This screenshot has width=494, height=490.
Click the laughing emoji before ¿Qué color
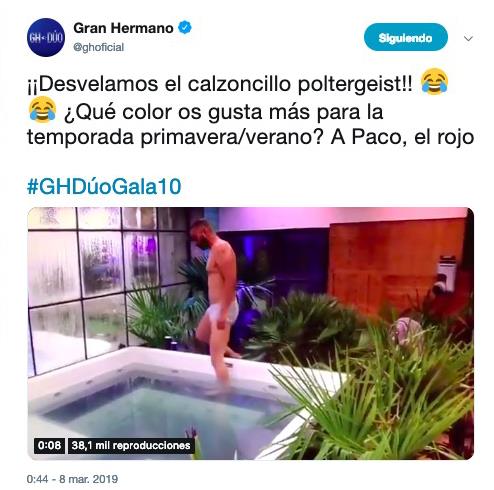click(x=42, y=110)
